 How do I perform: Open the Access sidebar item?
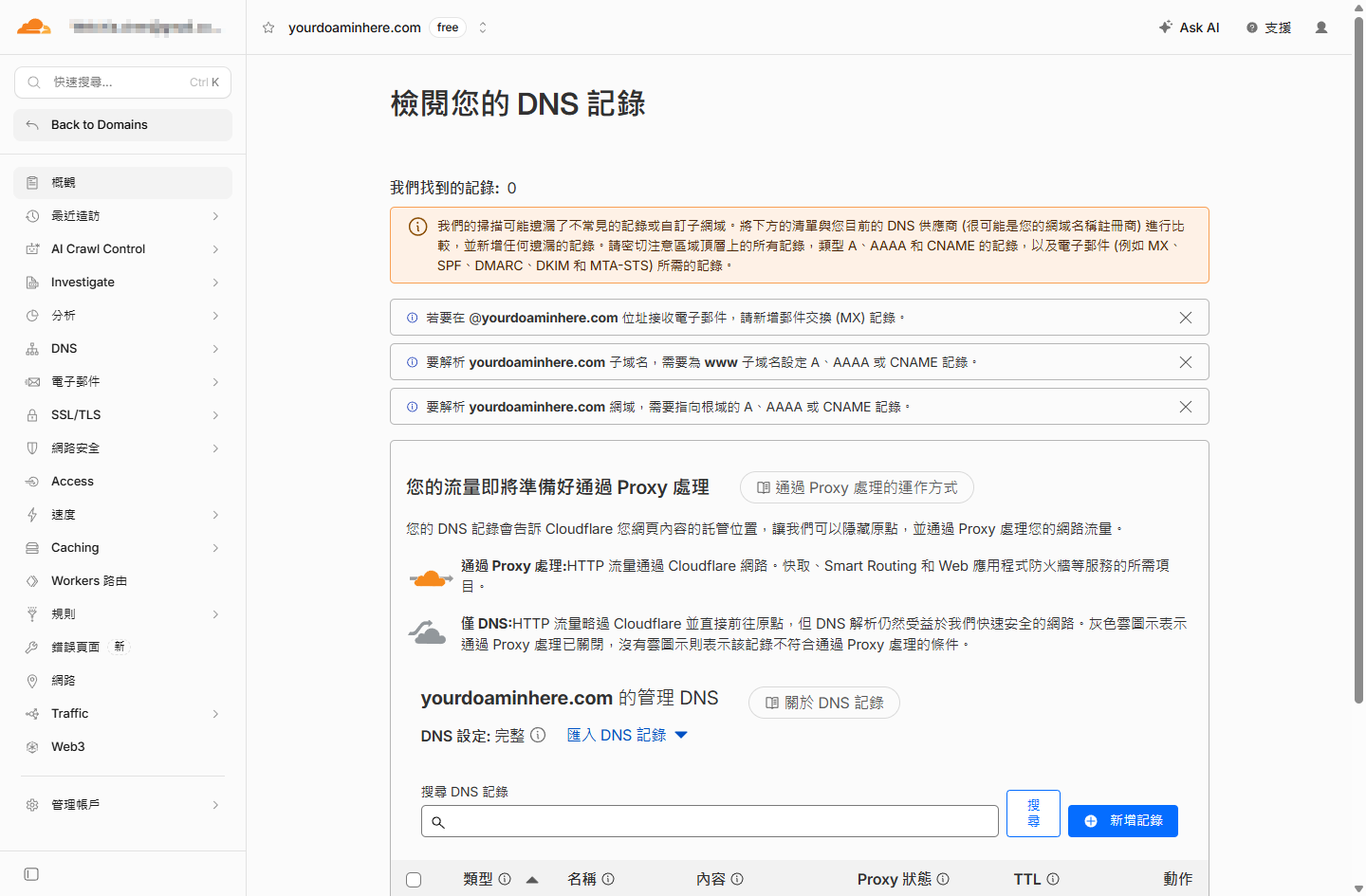click(122, 482)
